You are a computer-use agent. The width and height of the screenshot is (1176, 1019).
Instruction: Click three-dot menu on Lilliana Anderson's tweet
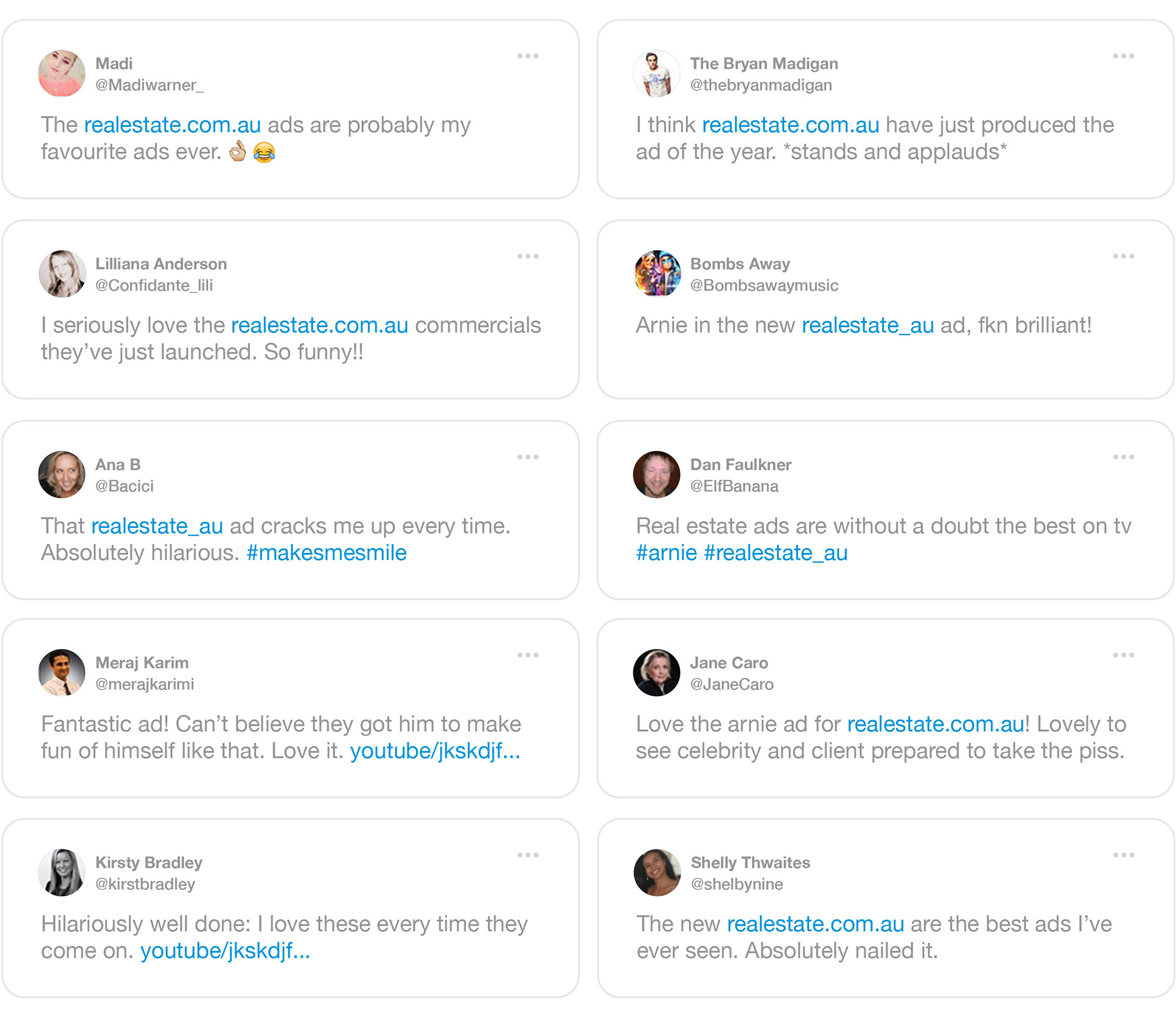pyautogui.click(x=527, y=256)
